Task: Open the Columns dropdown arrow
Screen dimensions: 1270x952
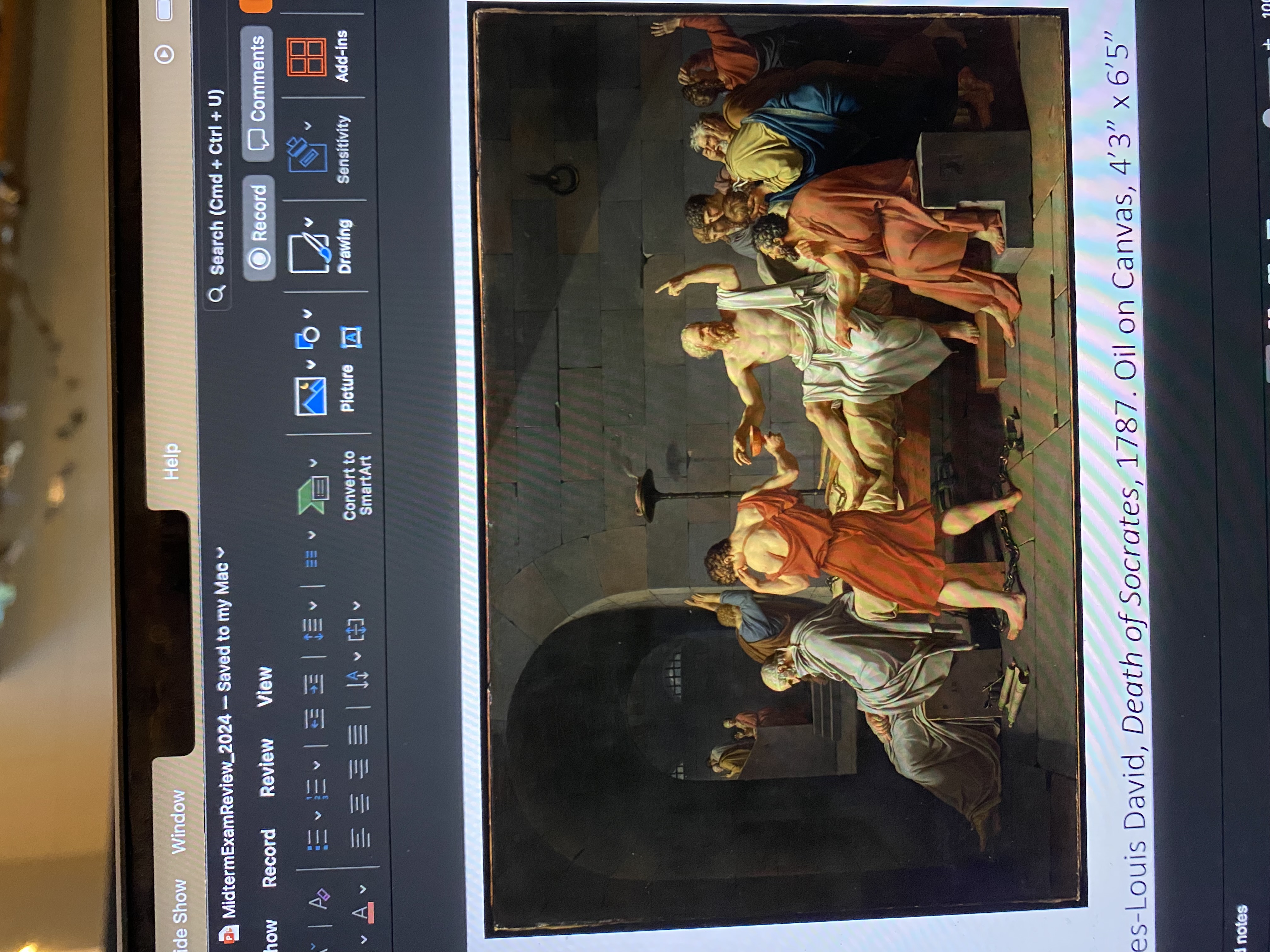Action: pos(311,534)
